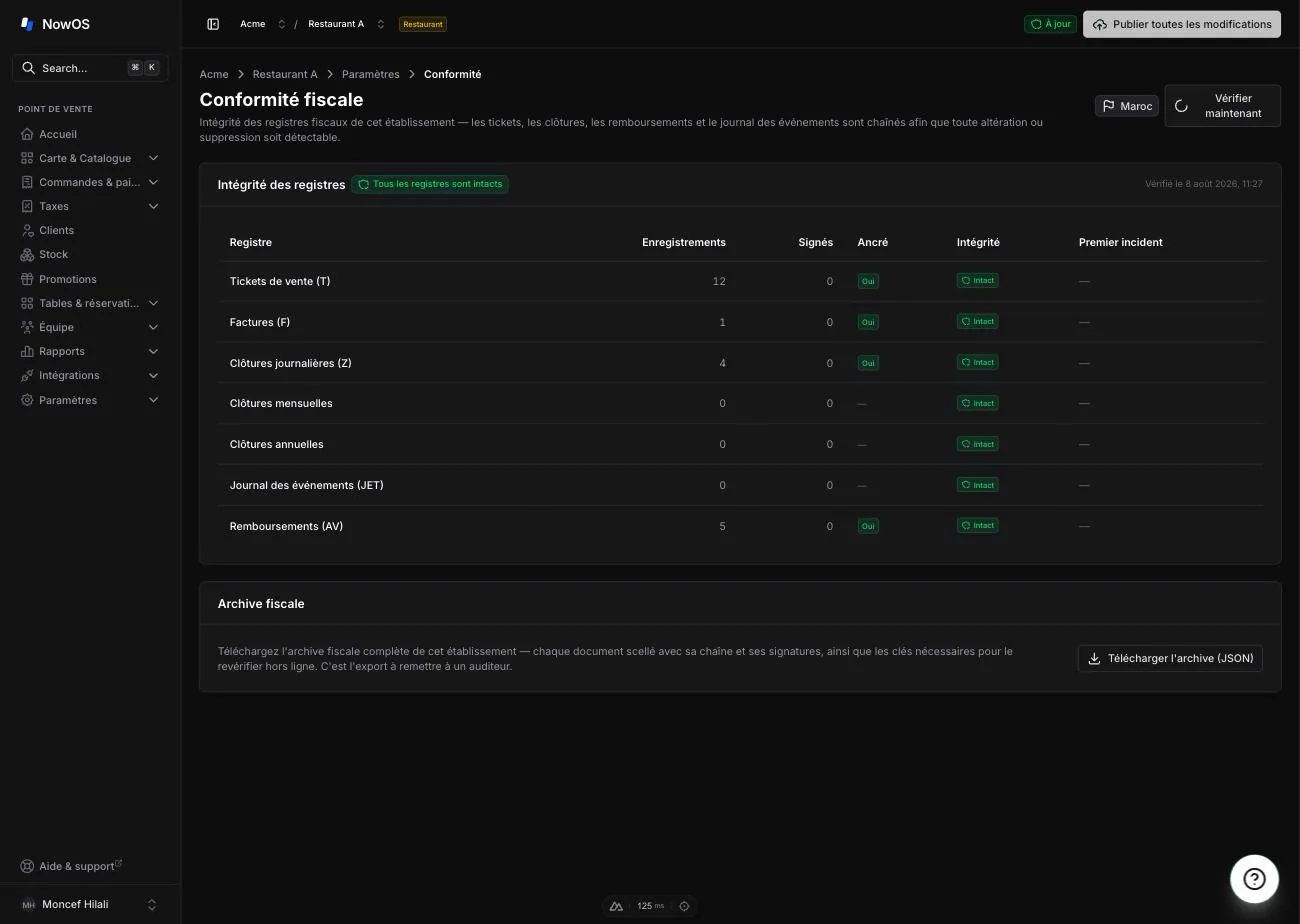The image size is (1300, 924).
Task: Click the Intact badge in Remboursements row
Action: click(978, 525)
